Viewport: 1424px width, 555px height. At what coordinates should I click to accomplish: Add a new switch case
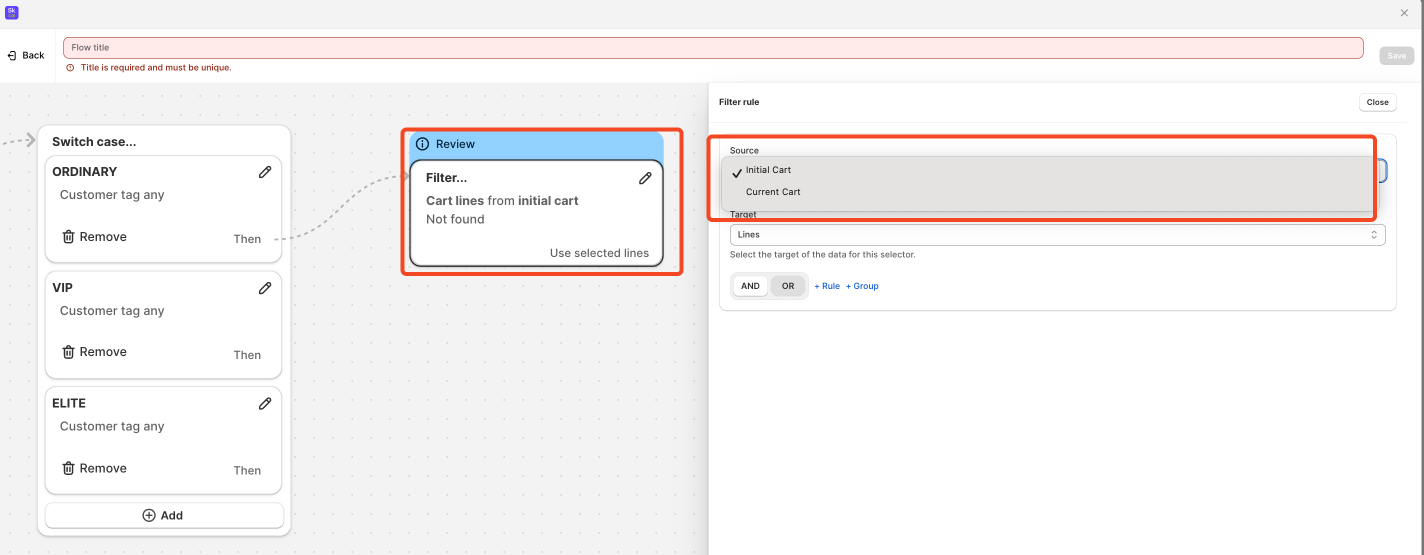click(x=164, y=515)
